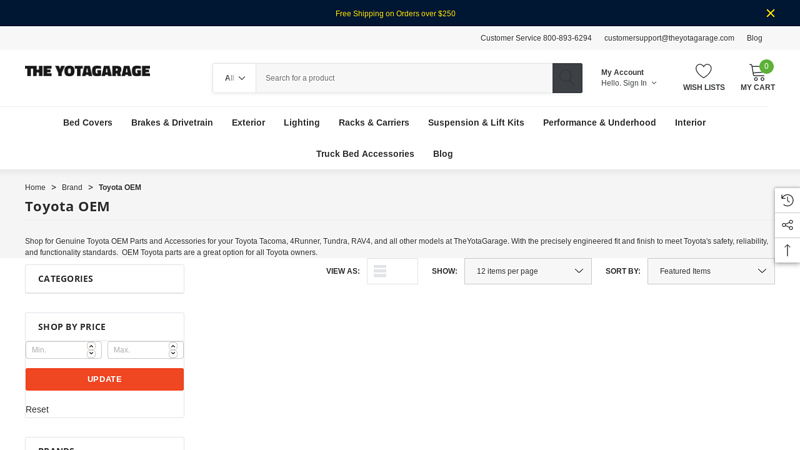Click the share icon on right sidebar

pyautogui.click(x=787, y=225)
